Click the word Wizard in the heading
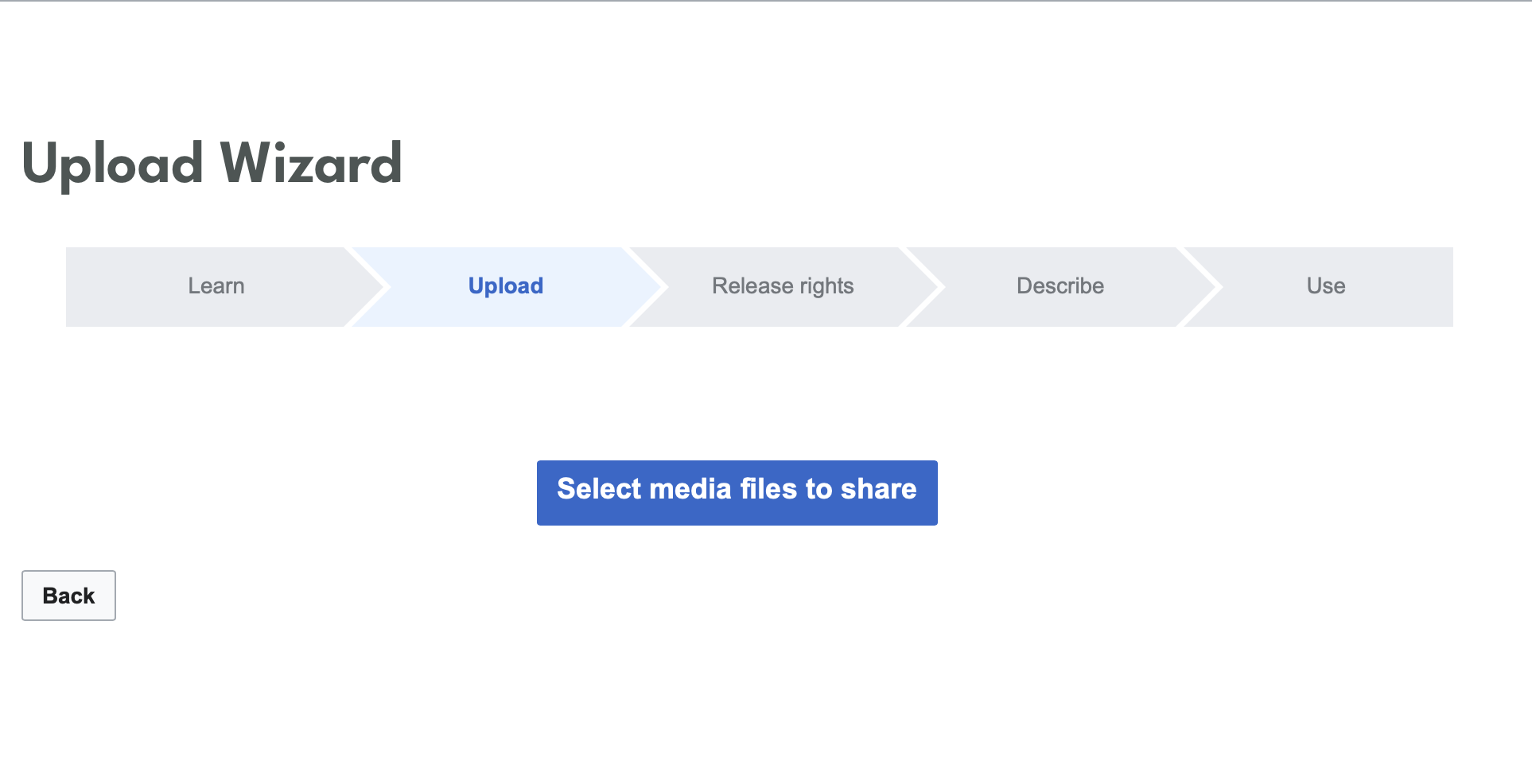This screenshot has height=784, width=1532. pos(310,164)
